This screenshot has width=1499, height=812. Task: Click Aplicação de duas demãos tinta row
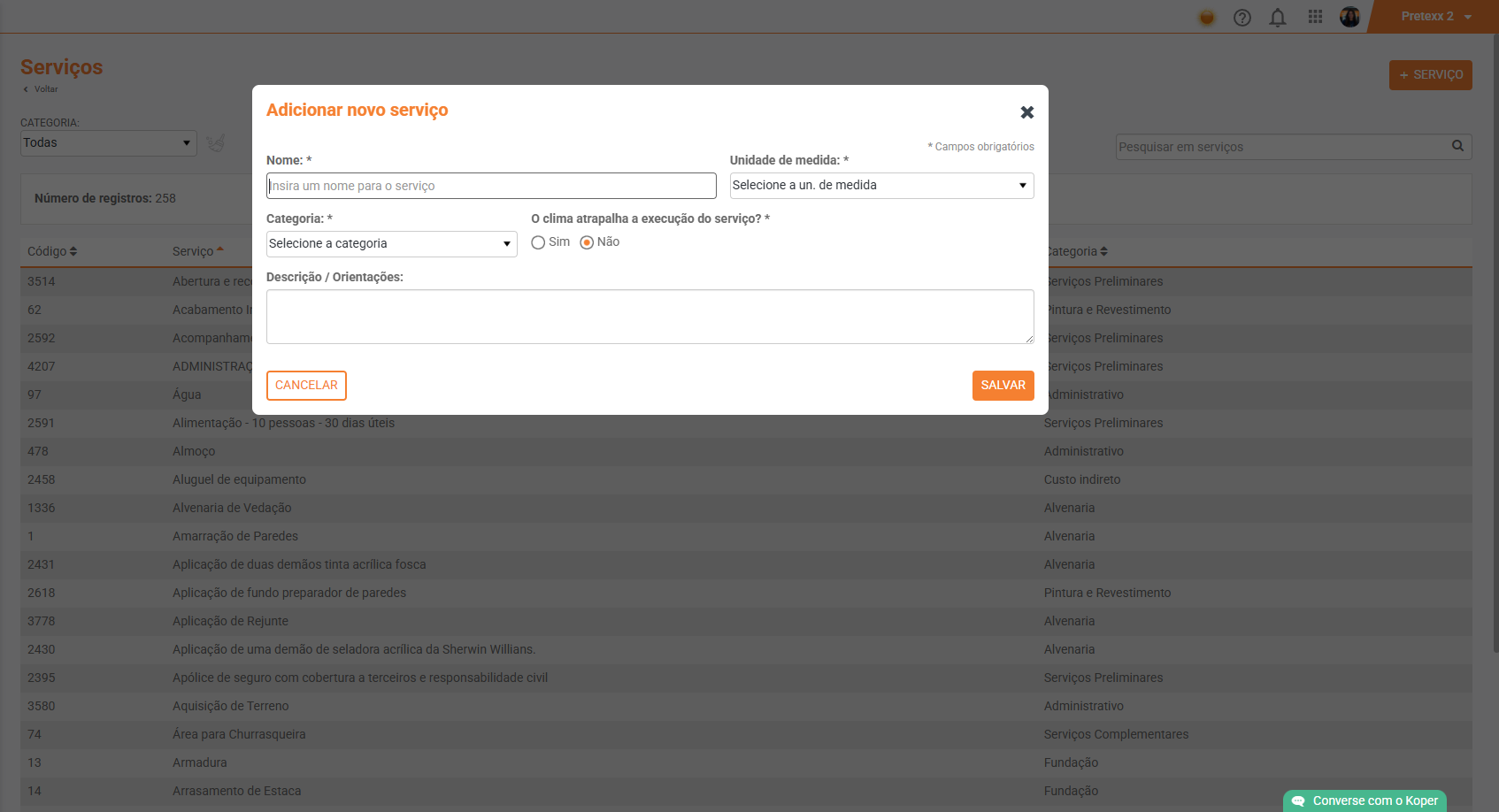tap(746, 564)
